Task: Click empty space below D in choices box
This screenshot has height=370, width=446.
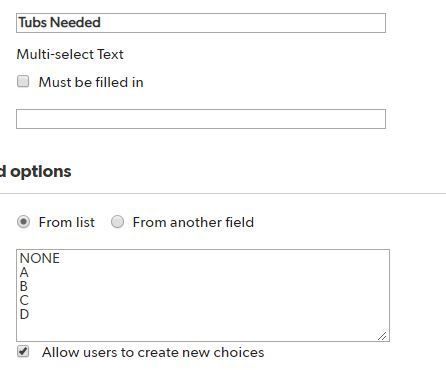Action: (x=200, y=330)
